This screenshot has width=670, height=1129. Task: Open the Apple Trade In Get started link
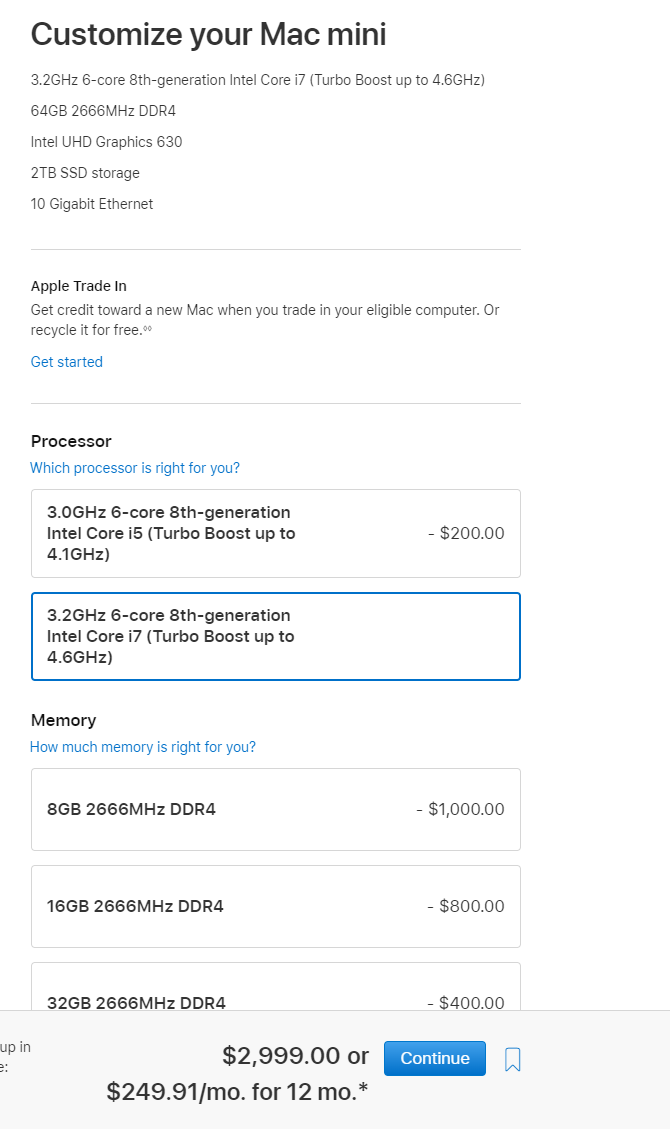pyautogui.click(x=67, y=362)
